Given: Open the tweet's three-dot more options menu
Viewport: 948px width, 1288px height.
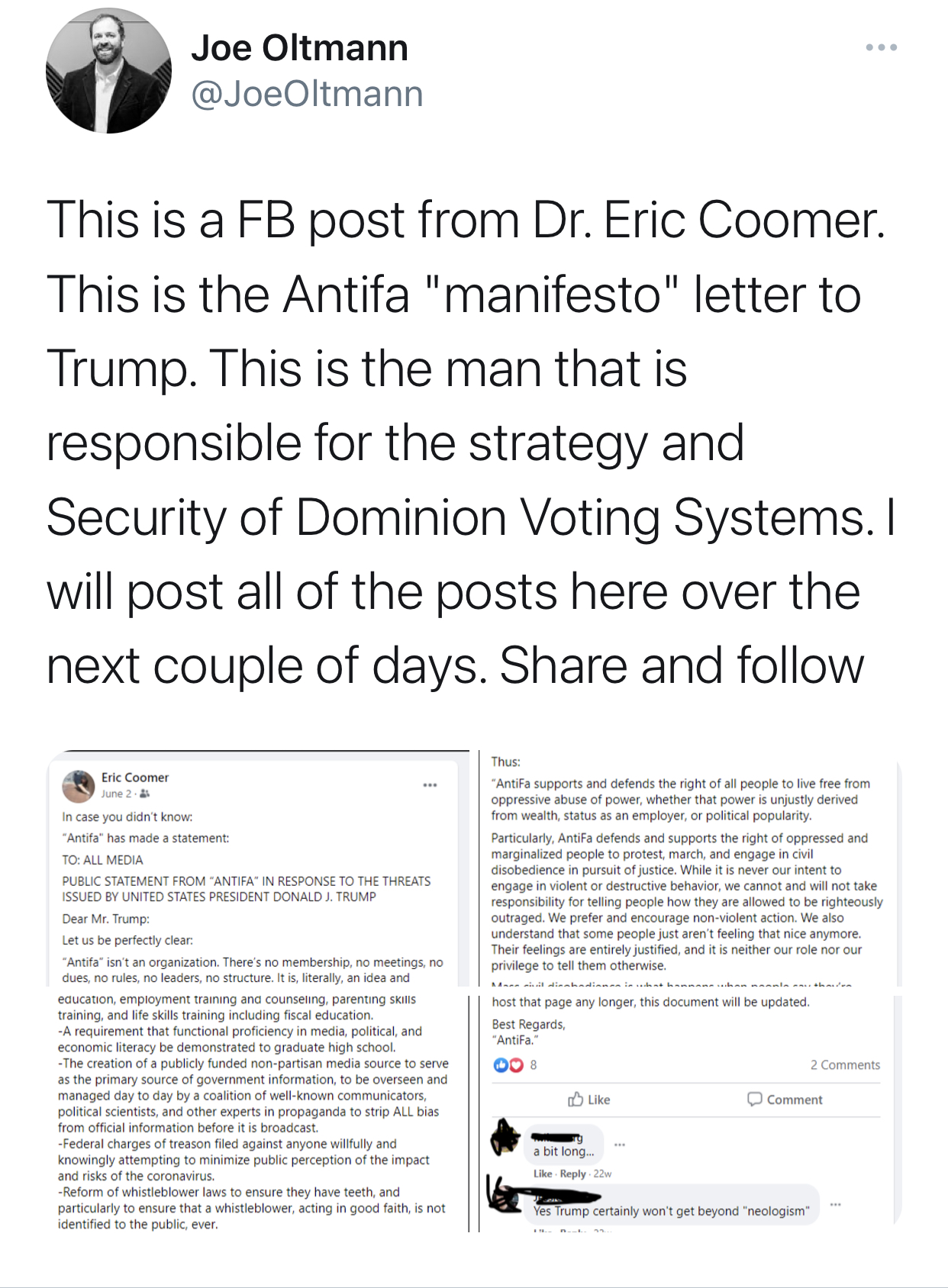Looking at the screenshot, I should [x=881, y=47].
